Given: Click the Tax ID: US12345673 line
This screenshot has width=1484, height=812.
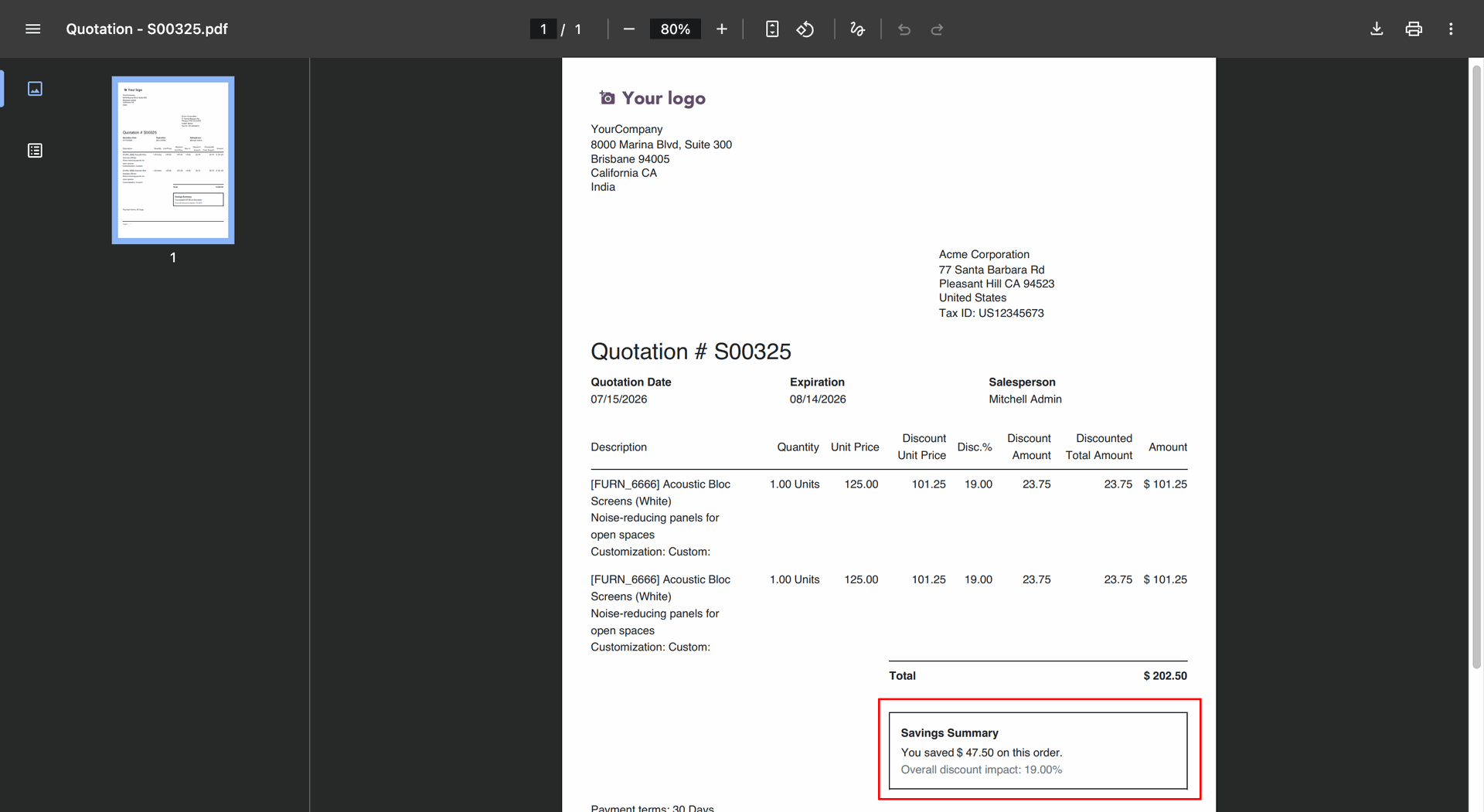Looking at the screenshot, I should (991, 313).
